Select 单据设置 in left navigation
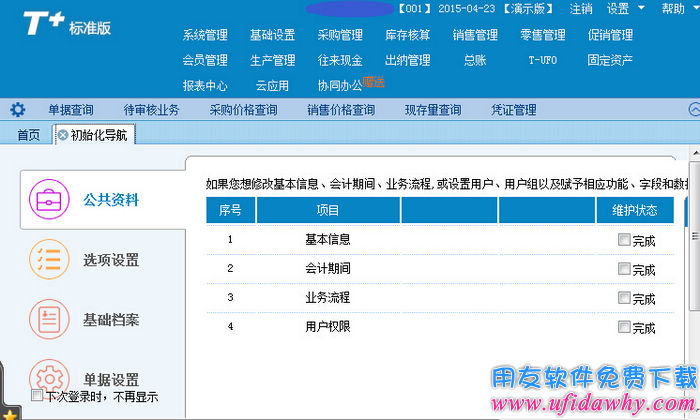 click(111, 380)
